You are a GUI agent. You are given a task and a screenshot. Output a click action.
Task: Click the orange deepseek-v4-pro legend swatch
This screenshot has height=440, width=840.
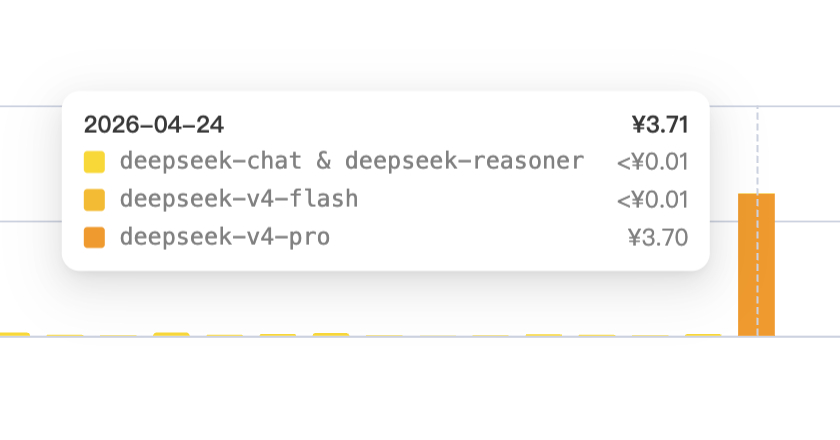tap(94, 238)
